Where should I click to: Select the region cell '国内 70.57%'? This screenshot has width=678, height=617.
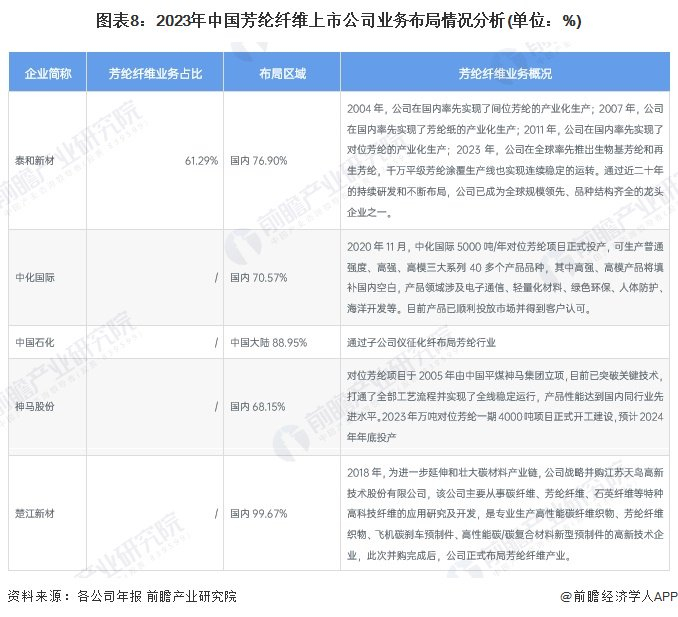pos(259,278)
